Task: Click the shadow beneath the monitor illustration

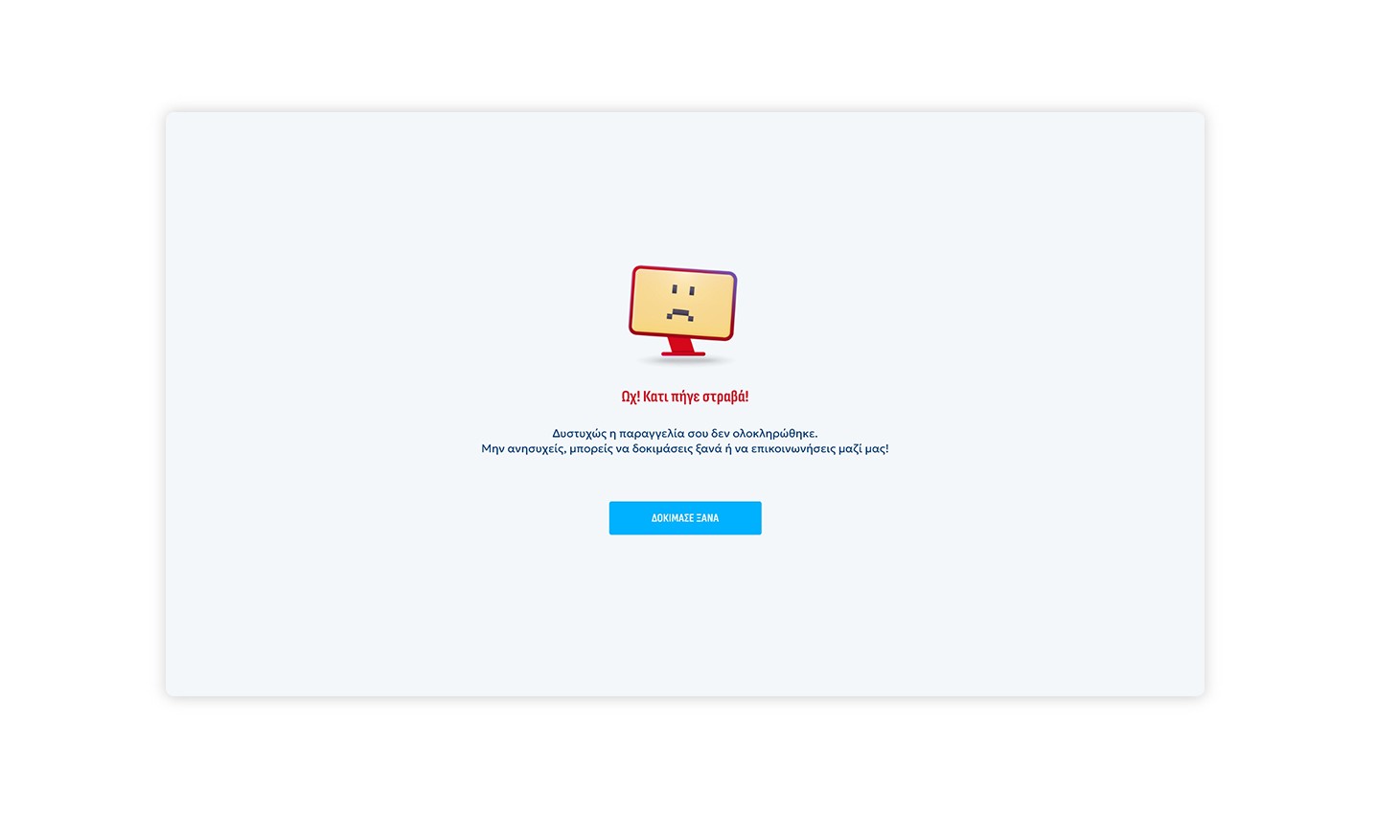Action: coord(685,361)
